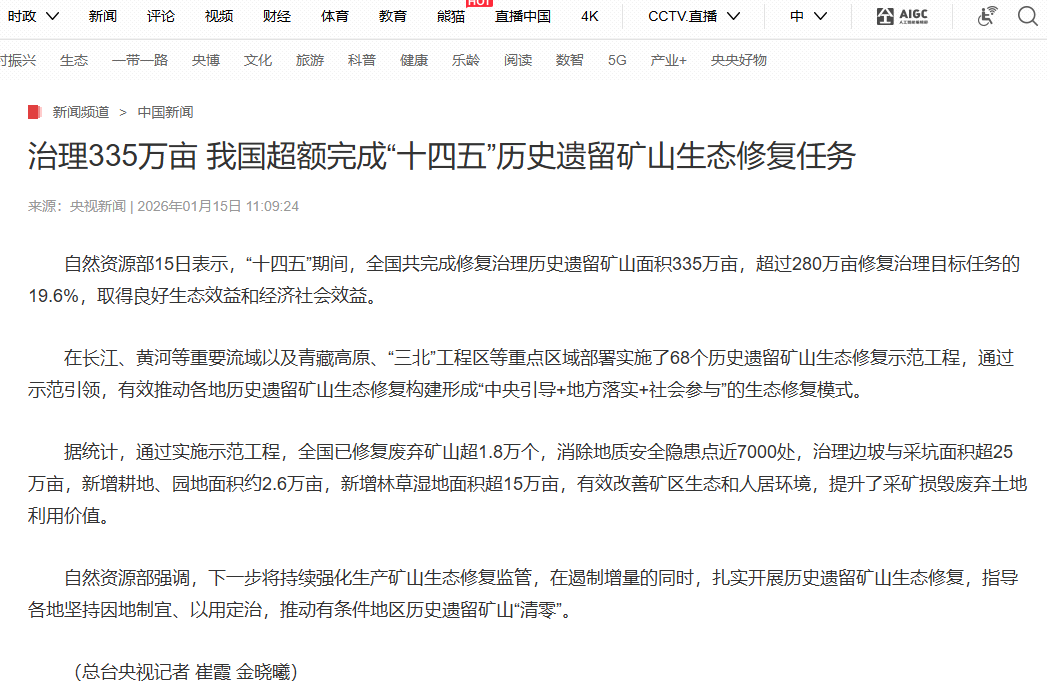Open the 教育 section
The image size is (1047, 694).
[x=393, y=16]
